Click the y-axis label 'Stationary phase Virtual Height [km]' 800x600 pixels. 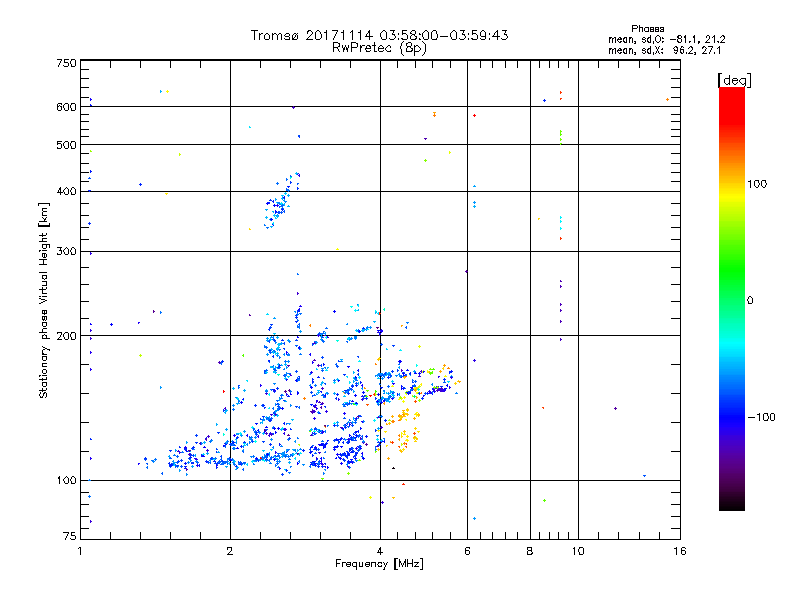point(44,301)
